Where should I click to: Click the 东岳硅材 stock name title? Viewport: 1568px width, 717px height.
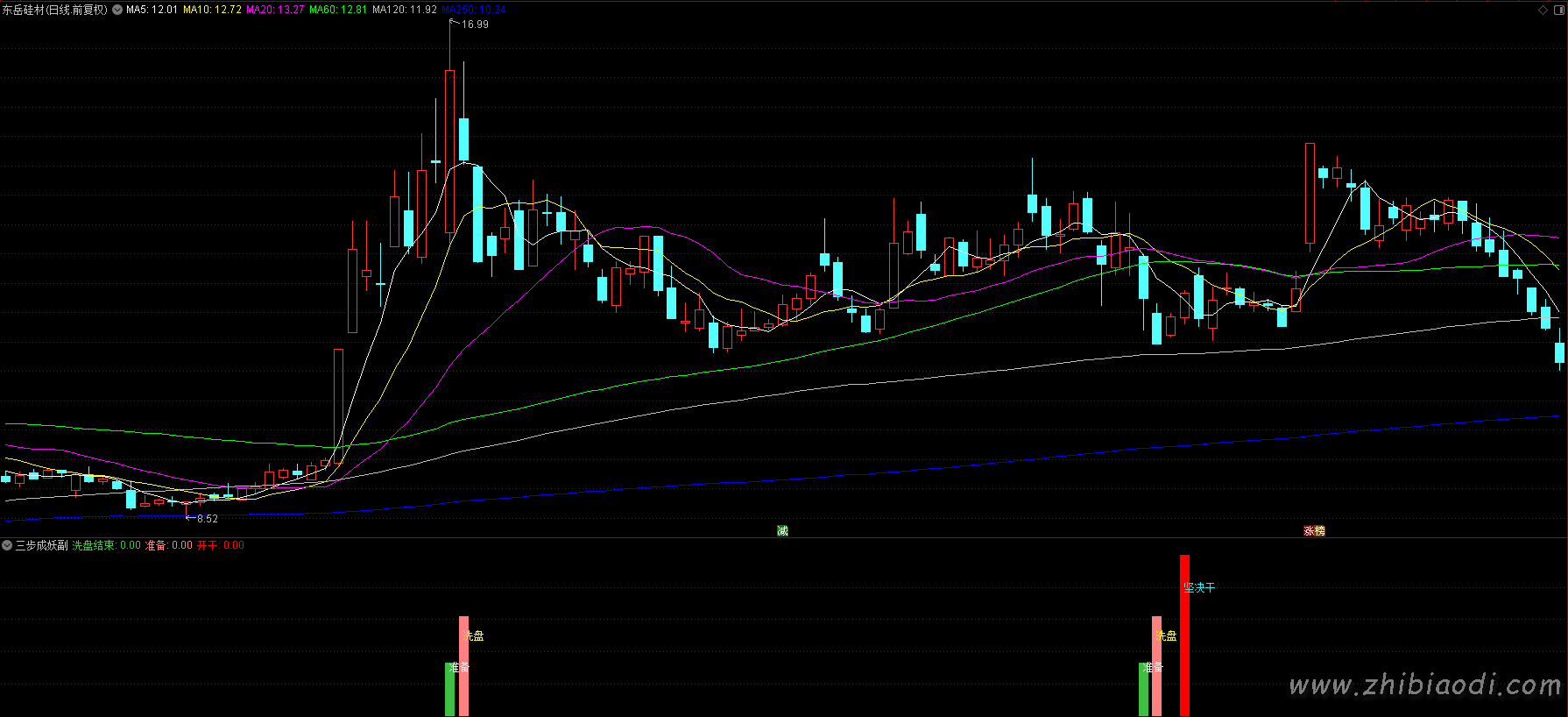click(54, 10)
